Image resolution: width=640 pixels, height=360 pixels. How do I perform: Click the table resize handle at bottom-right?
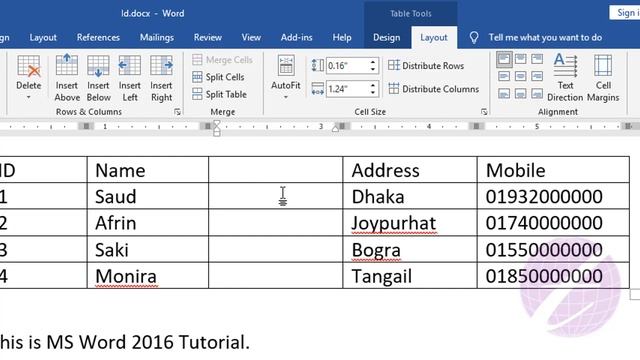[x=635, y=294]
